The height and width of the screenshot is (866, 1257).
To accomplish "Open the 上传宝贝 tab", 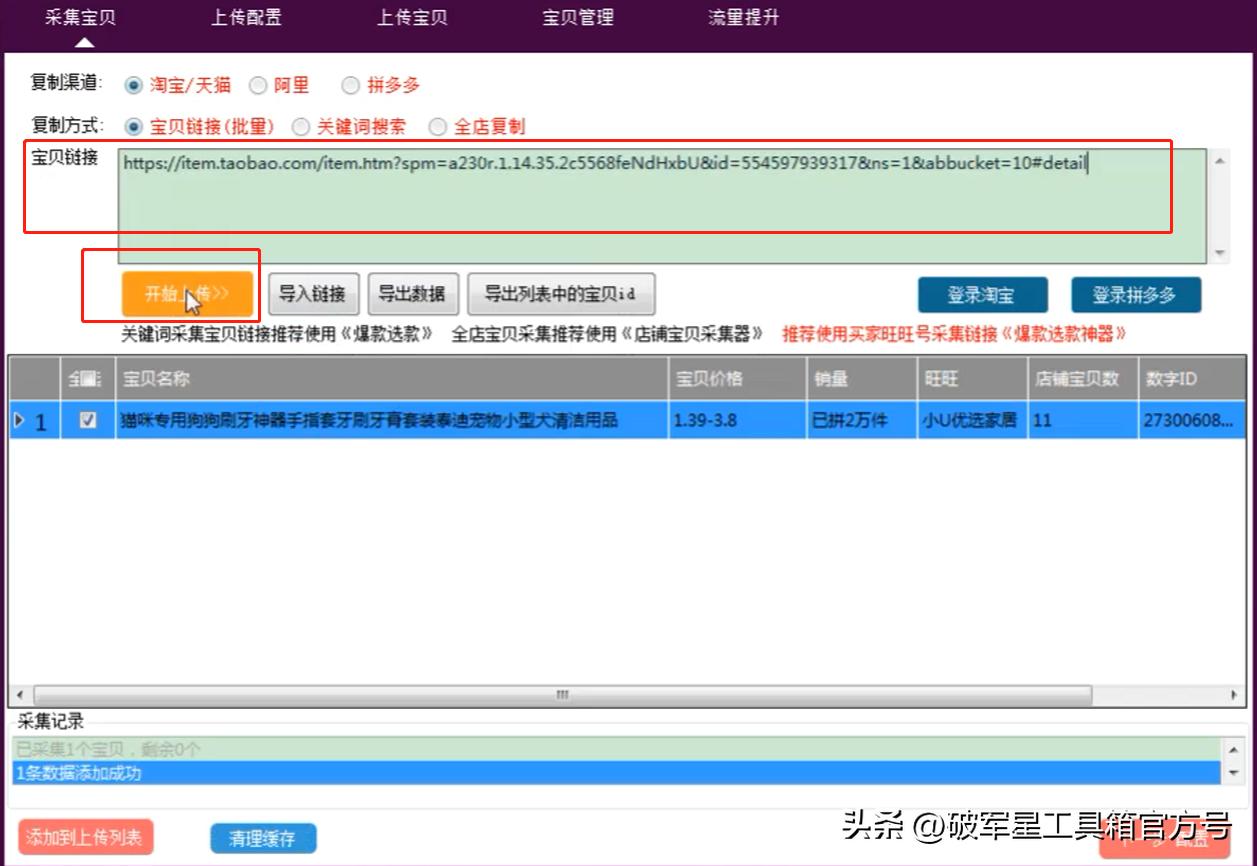I will [x=412, y=18].
